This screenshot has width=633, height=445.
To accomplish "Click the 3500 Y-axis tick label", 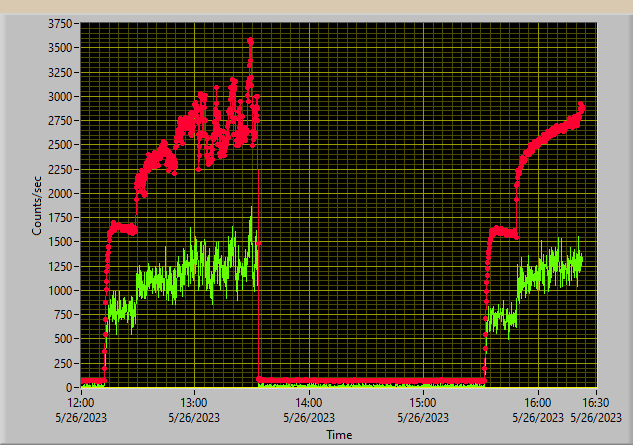I will [x=60, y=48].
